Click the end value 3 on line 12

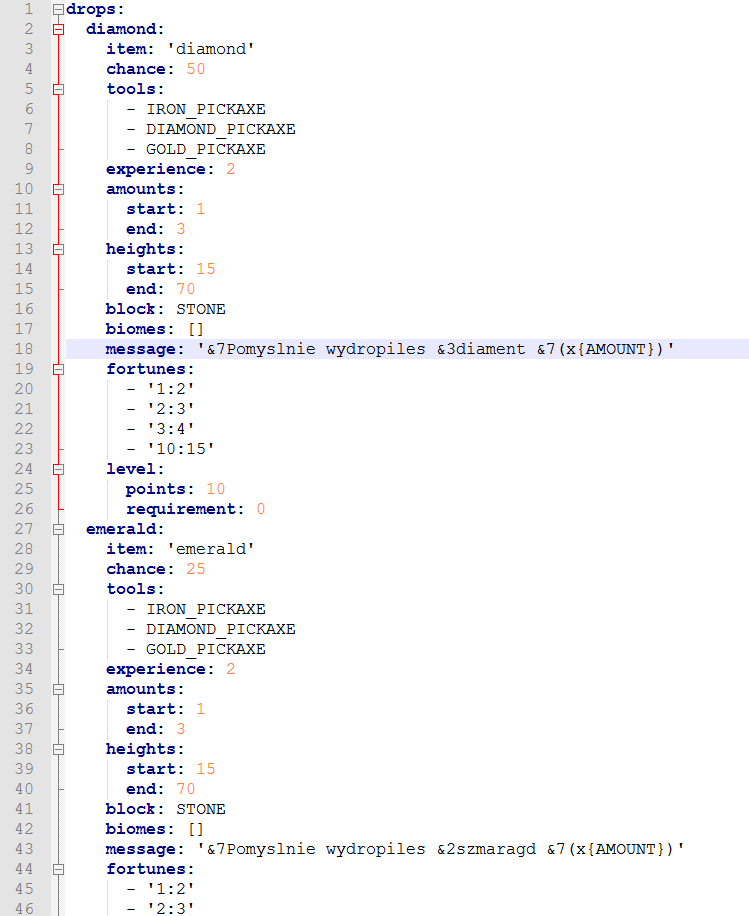[x=181, y=229]
